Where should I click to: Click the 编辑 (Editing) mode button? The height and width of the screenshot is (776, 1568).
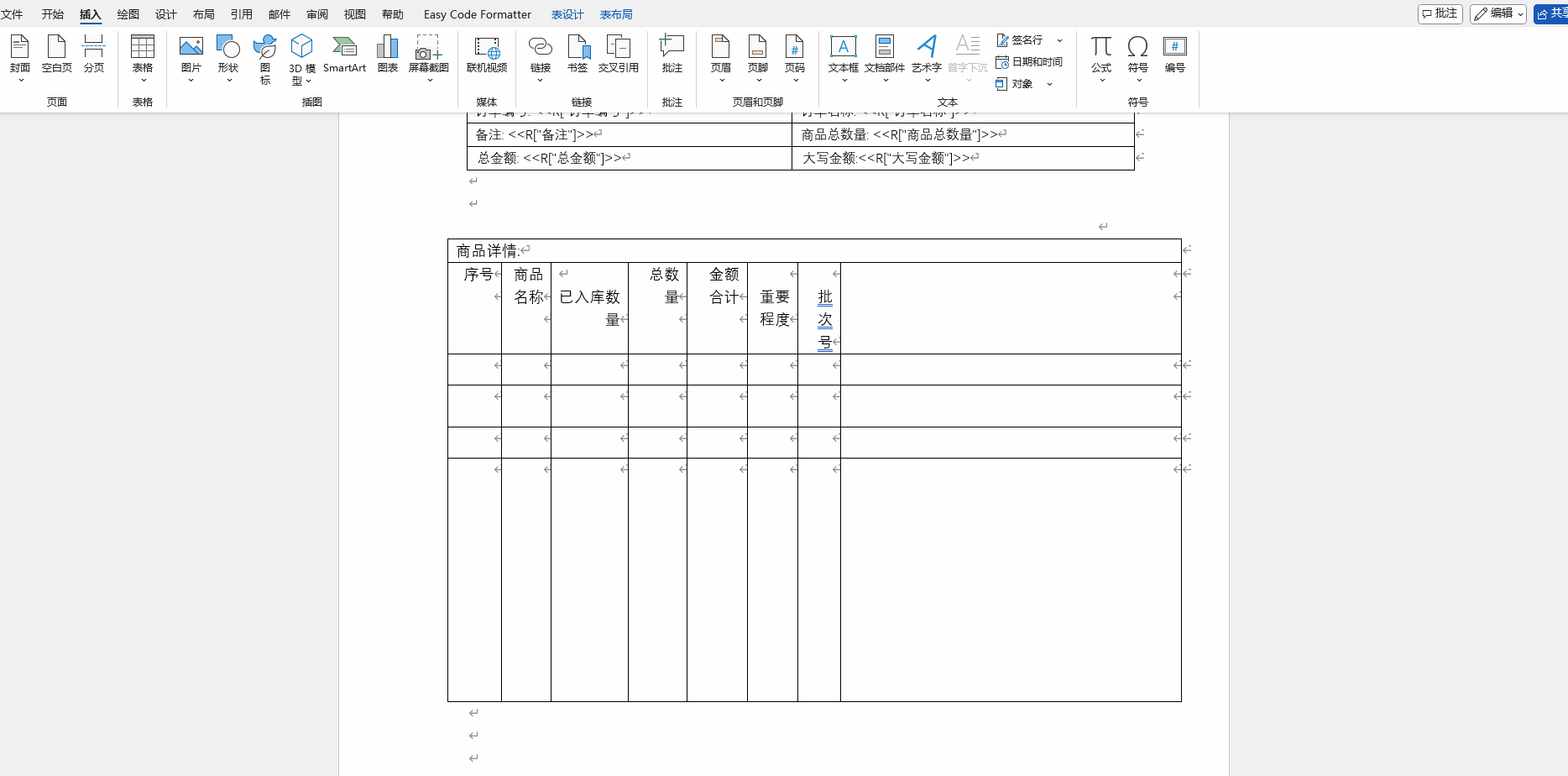pyautogui.click(x=1497, y=13)
